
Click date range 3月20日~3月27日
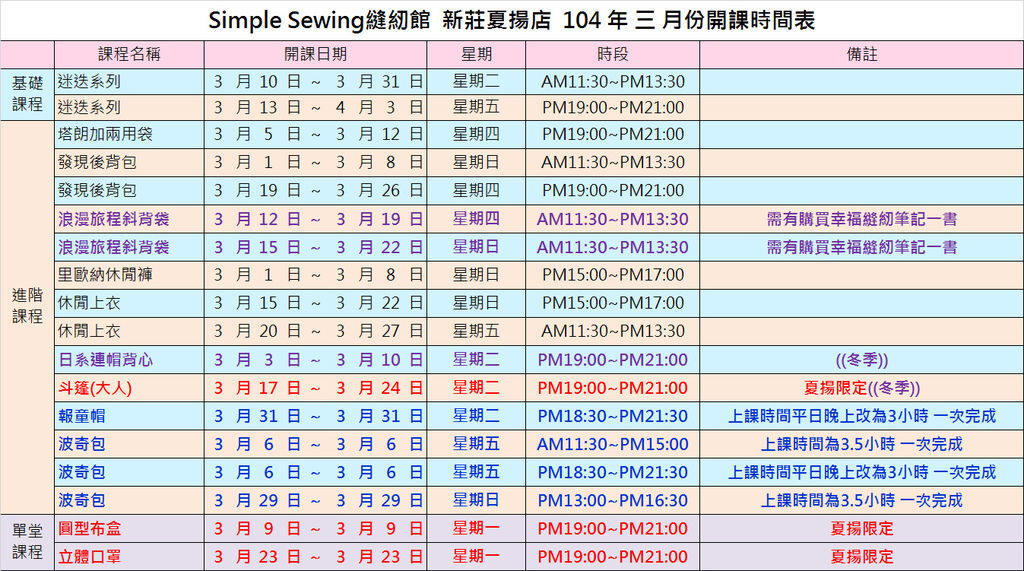pyautogui.click(x=318, y=331)
